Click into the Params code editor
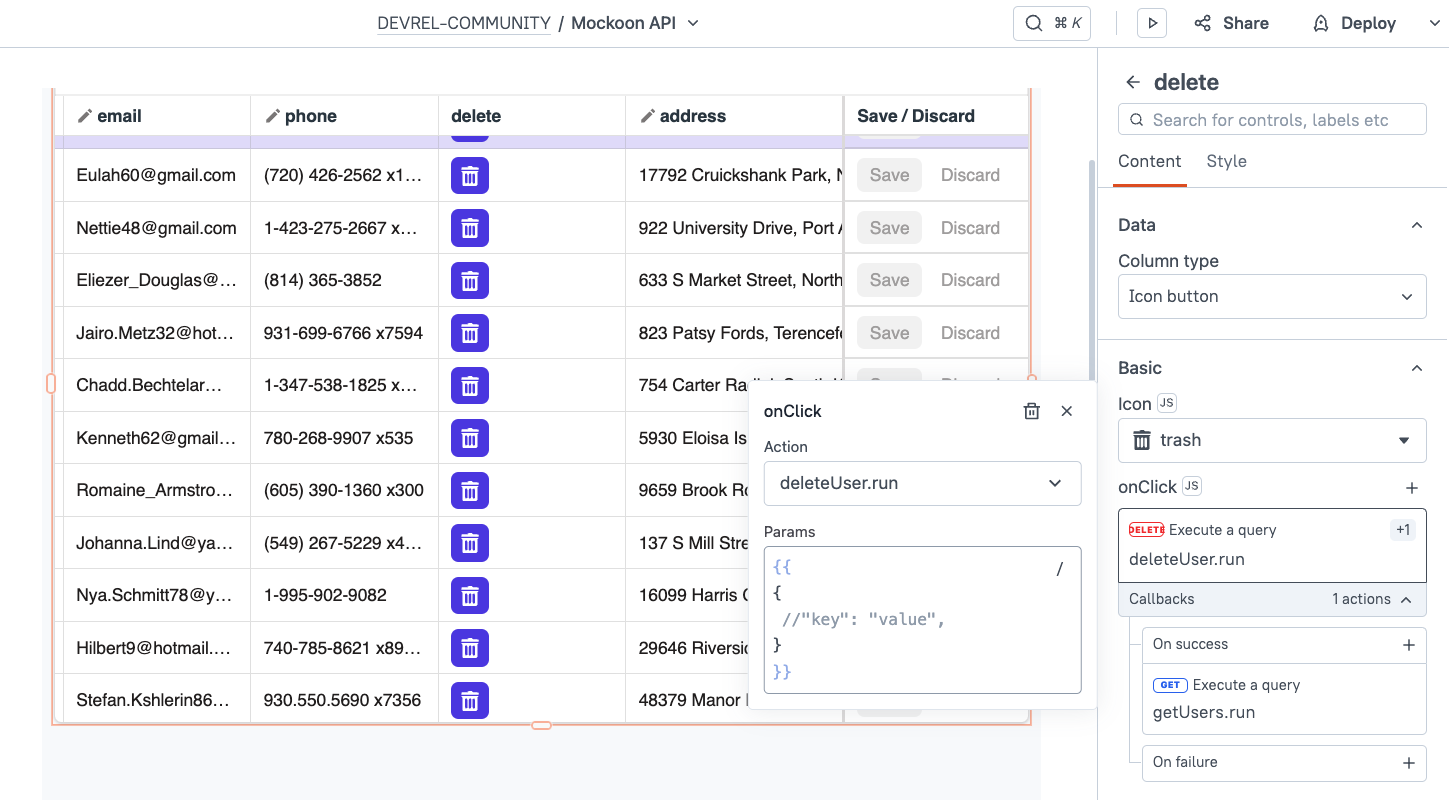This screenshot has height=800, width=1449. coord(922,620)
